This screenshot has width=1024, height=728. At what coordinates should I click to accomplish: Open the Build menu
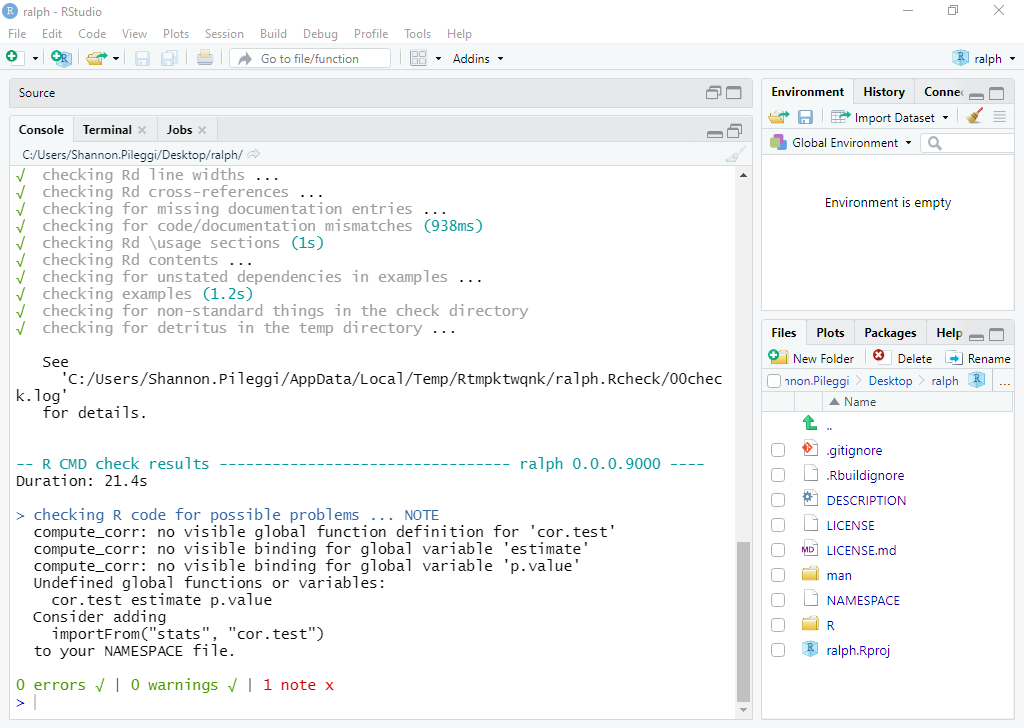(x=273, y=34)
